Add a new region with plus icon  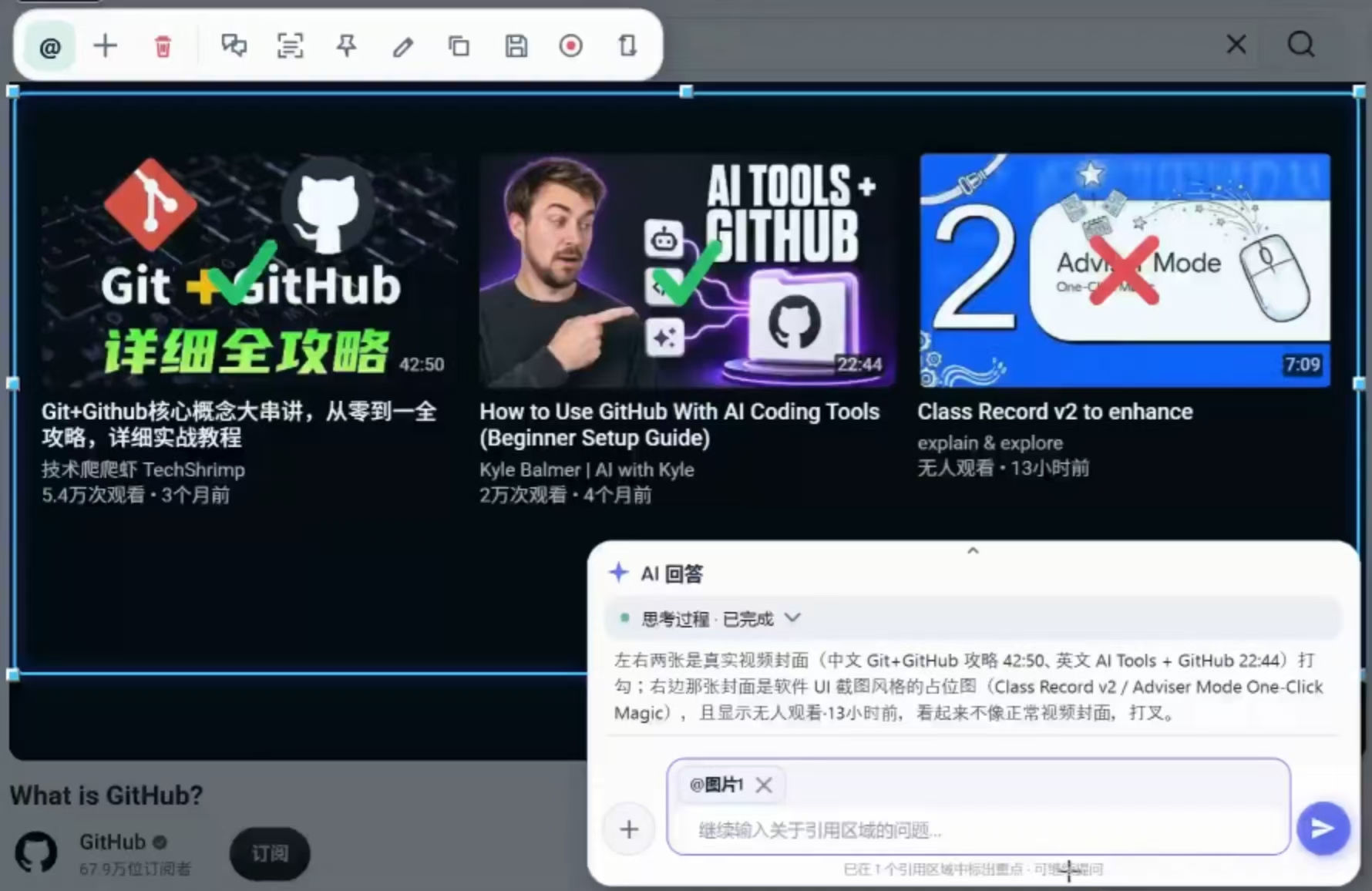pos(106,46)
